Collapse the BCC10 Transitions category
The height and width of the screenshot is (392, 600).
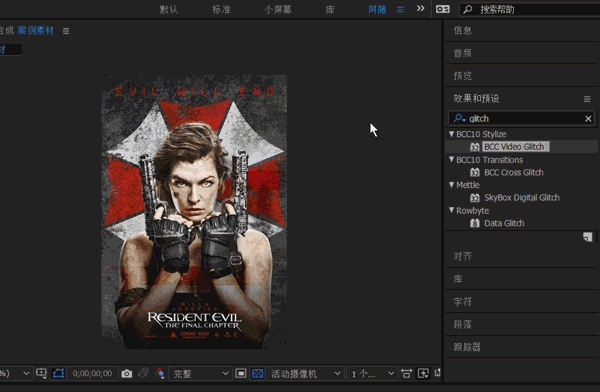(x=452, y=160)
